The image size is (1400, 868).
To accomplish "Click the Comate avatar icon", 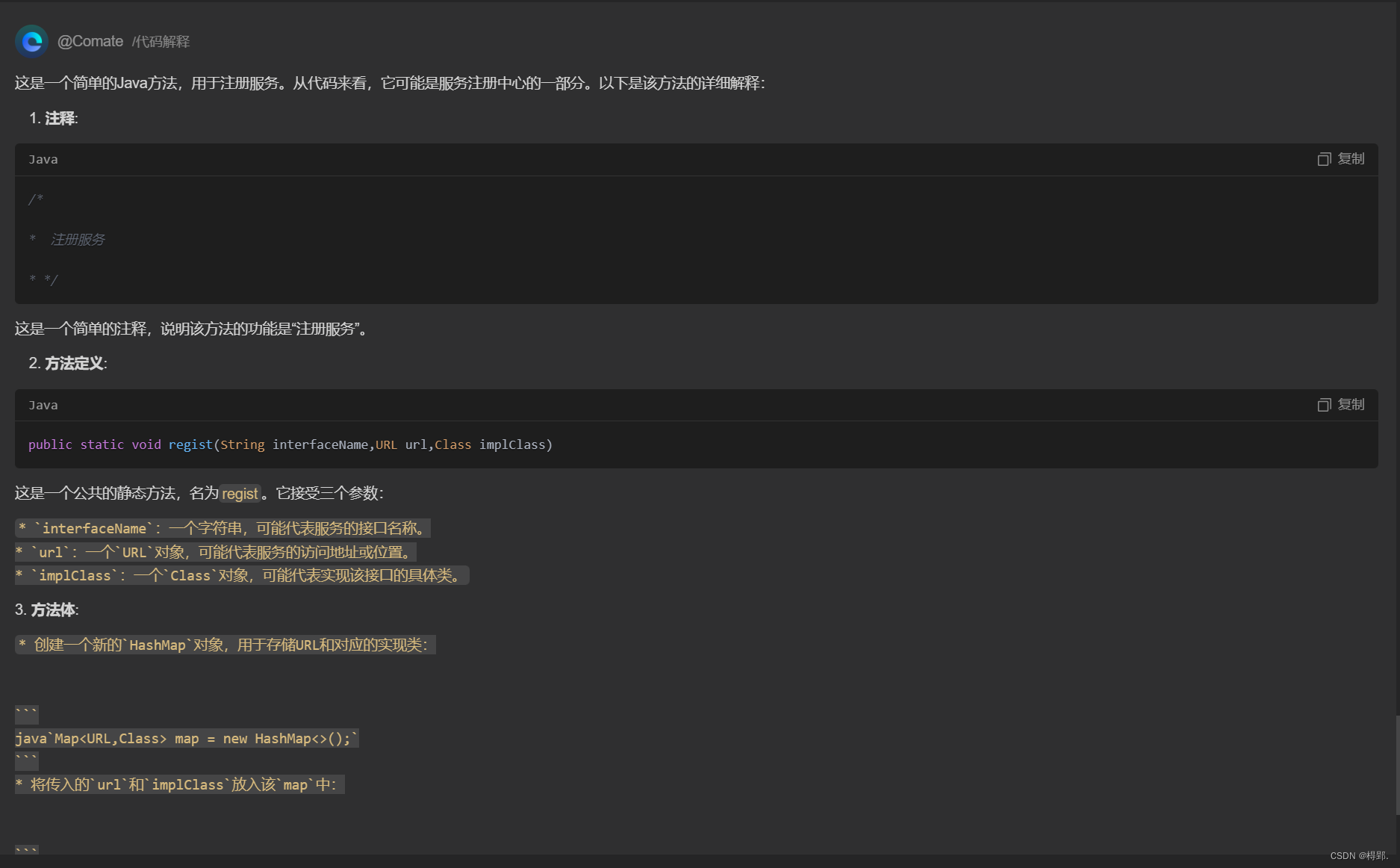I will point(32,42).
